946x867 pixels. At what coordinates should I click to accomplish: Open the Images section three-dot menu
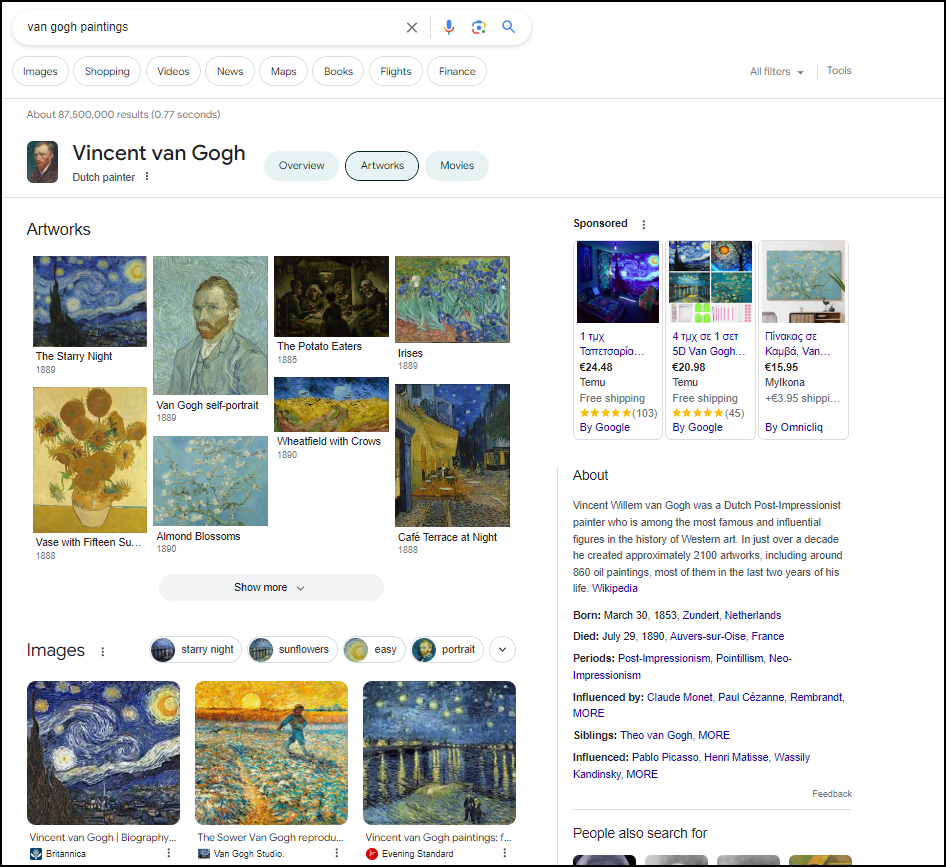[103, 652]
